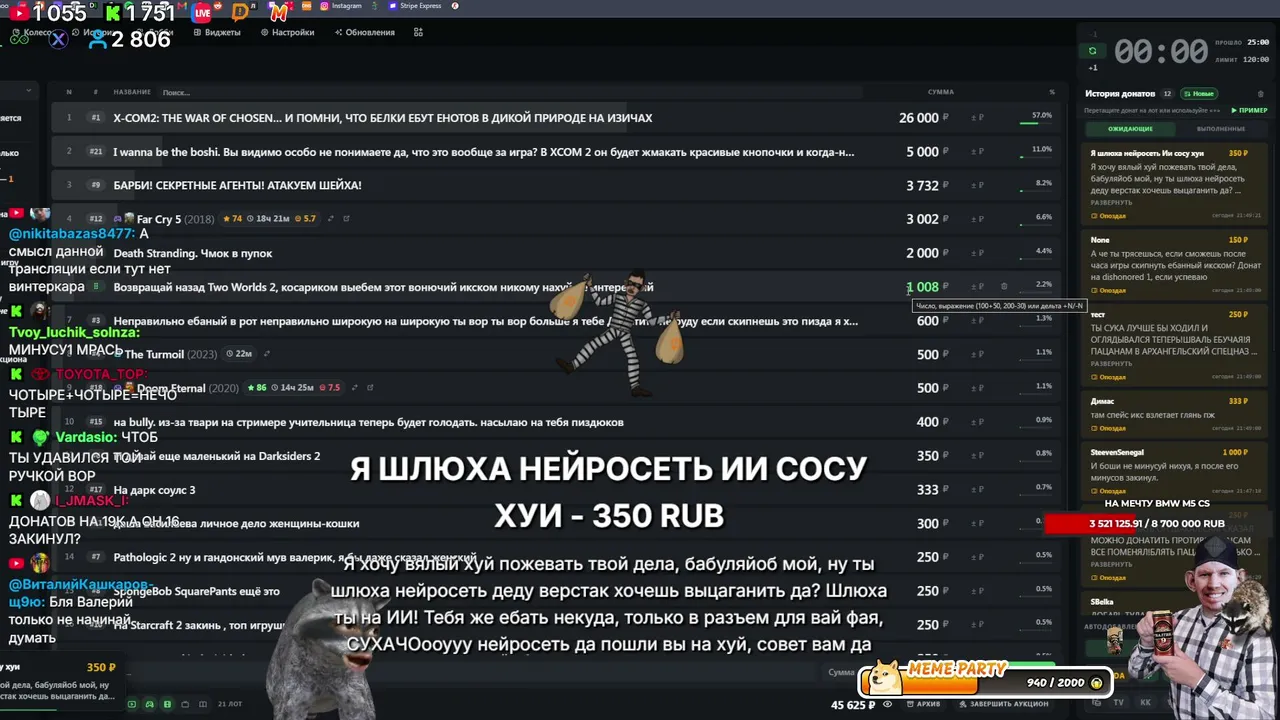Collapse the left panel with its chevron
This screenshot has height=720, width=1280.
click(x=29, y=92)
